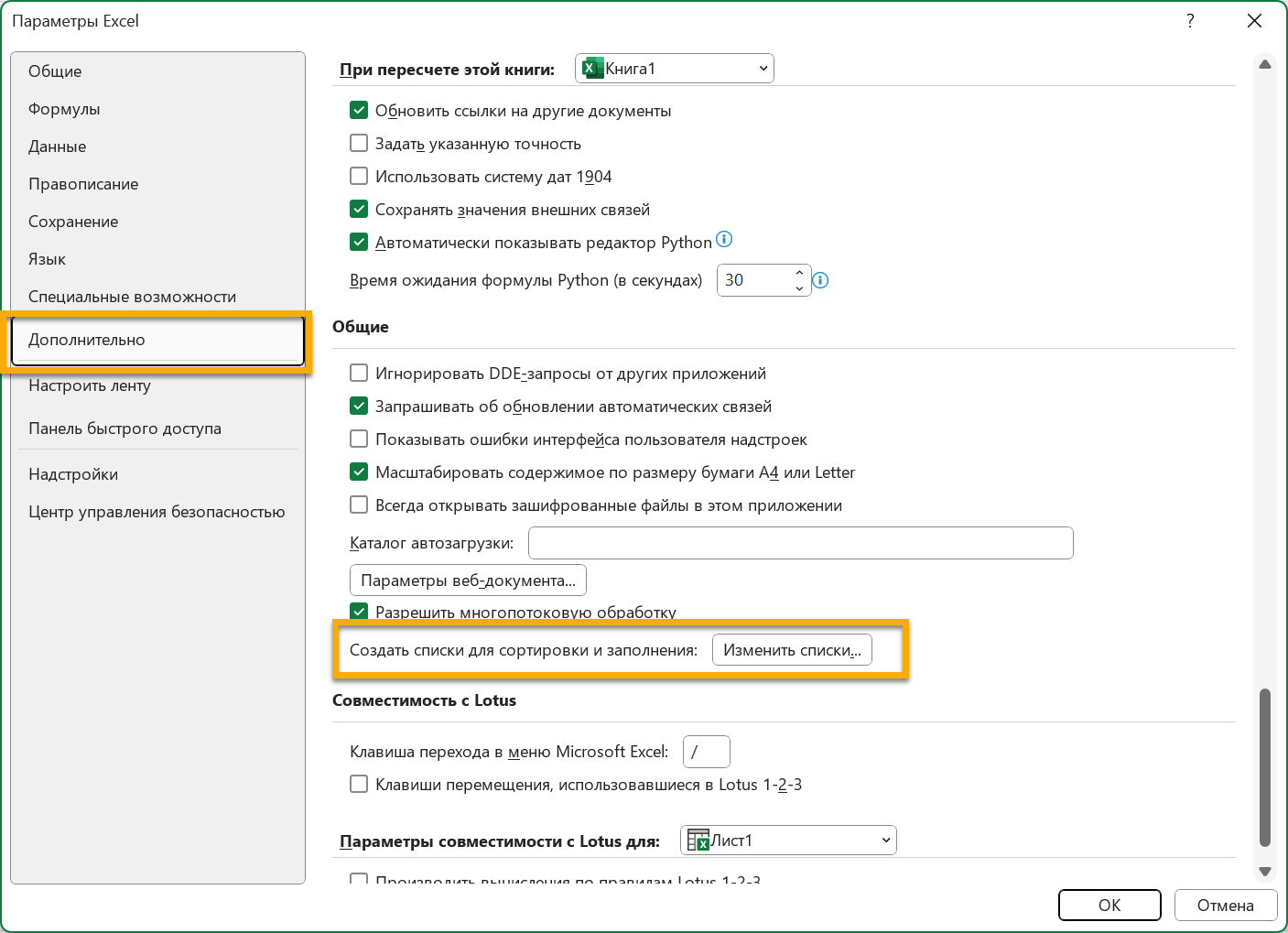Click the 'Каталог автозагрузки' text field
This screenshot has height=933, width=1288.
[x=800, y=543]
